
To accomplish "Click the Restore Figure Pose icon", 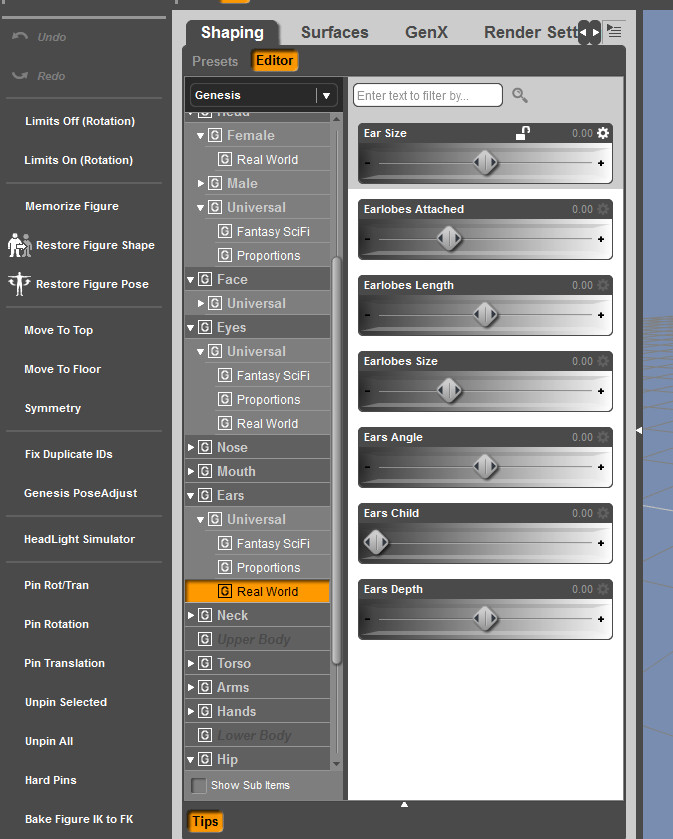I will click(20, 284).
